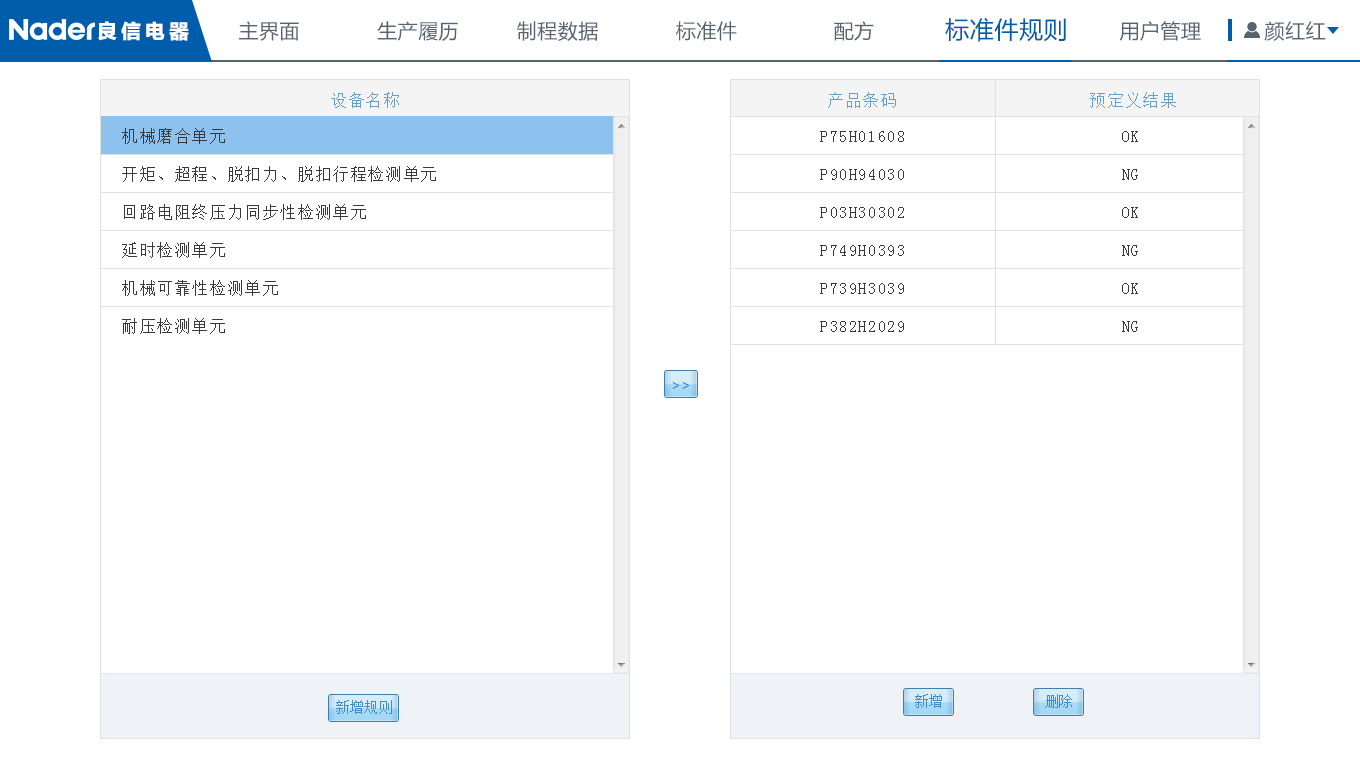The height and width of the screenshot is (768, 1360).
Task: Click the >> transfer arrow button
Action: point(680,383)
